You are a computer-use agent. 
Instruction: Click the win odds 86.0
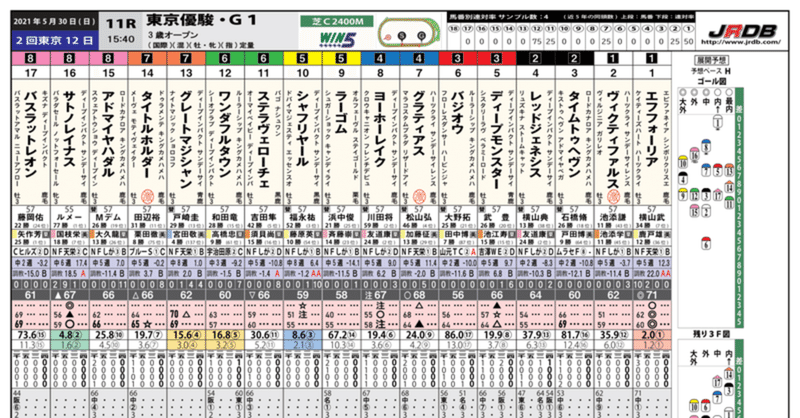click(453, 335)
